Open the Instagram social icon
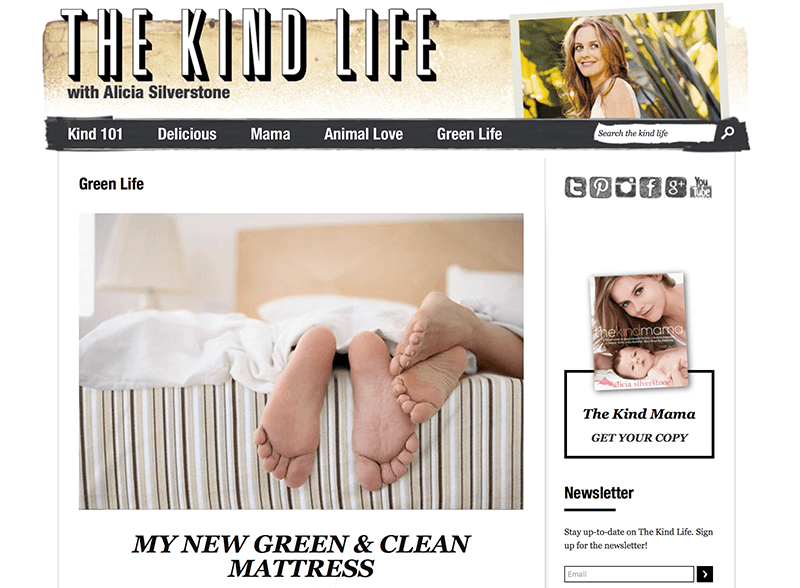 (x=625, y=187)
